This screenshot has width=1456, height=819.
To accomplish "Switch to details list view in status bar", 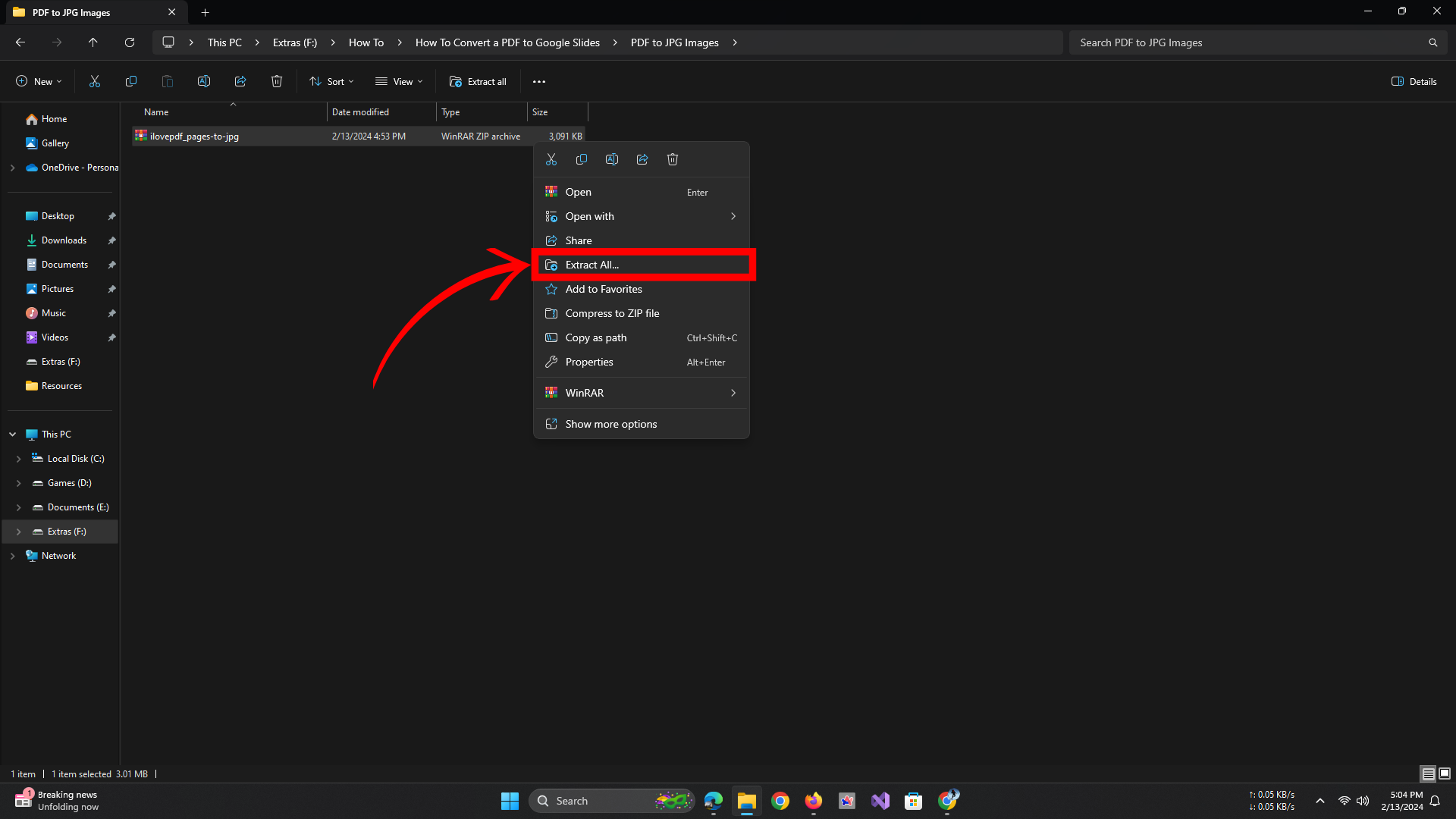I will [1428, 773].
